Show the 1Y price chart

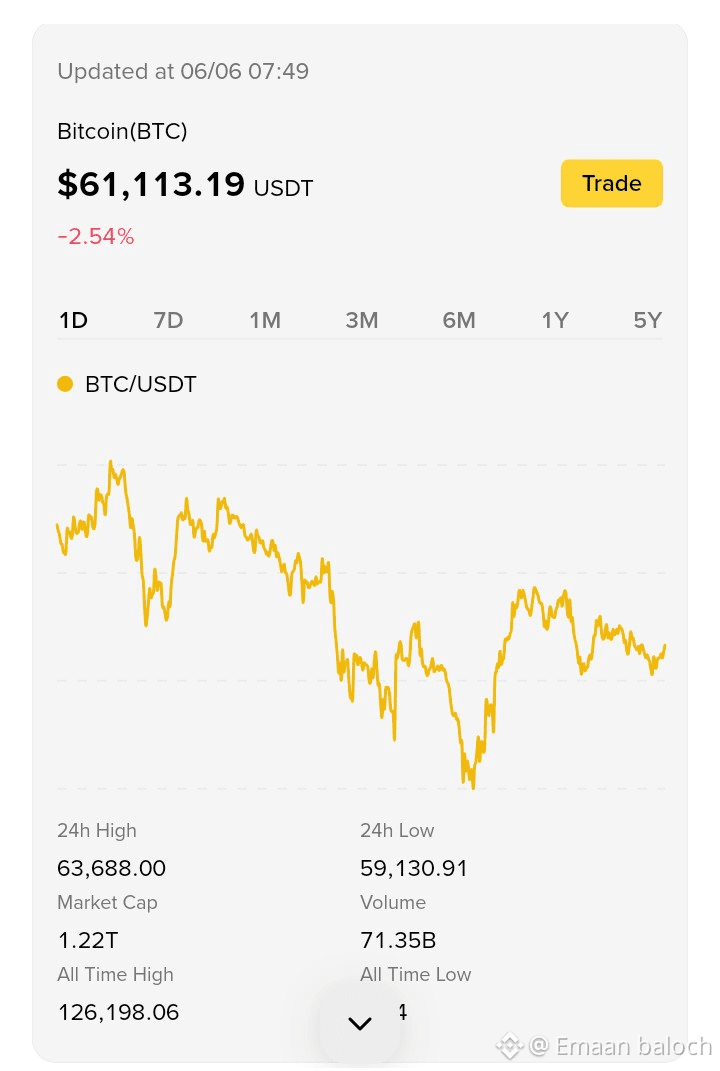pyautogui.click(x=555, y=320)
